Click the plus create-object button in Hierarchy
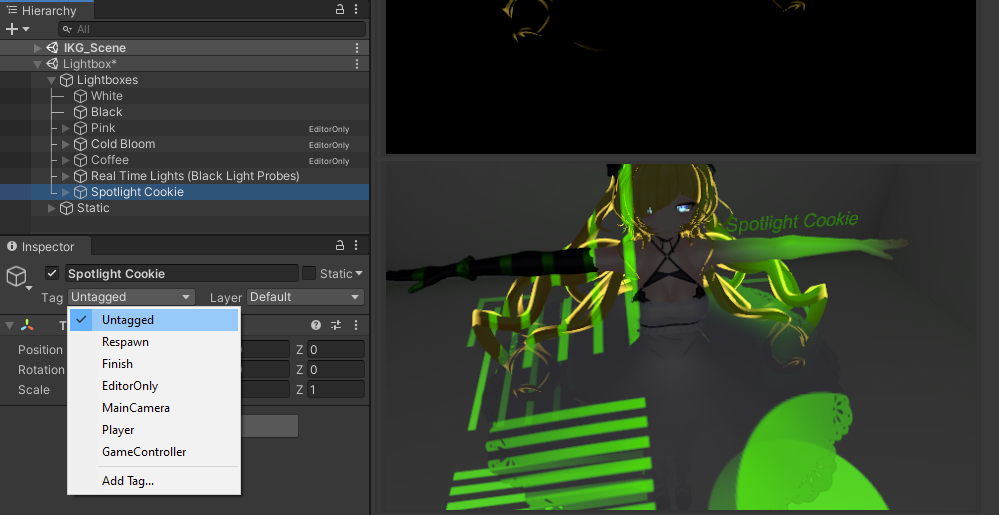Screen dimensions: 999x515 [11, 29]
